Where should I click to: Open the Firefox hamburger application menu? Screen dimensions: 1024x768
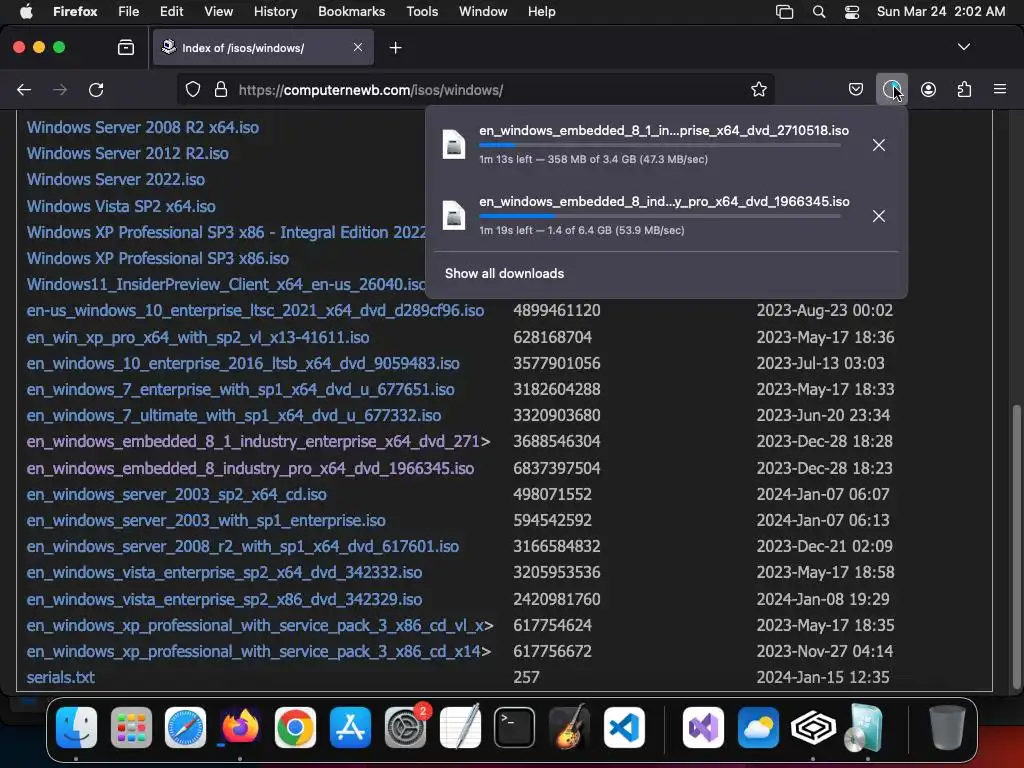pyautogui.click(x=999, y=89)
